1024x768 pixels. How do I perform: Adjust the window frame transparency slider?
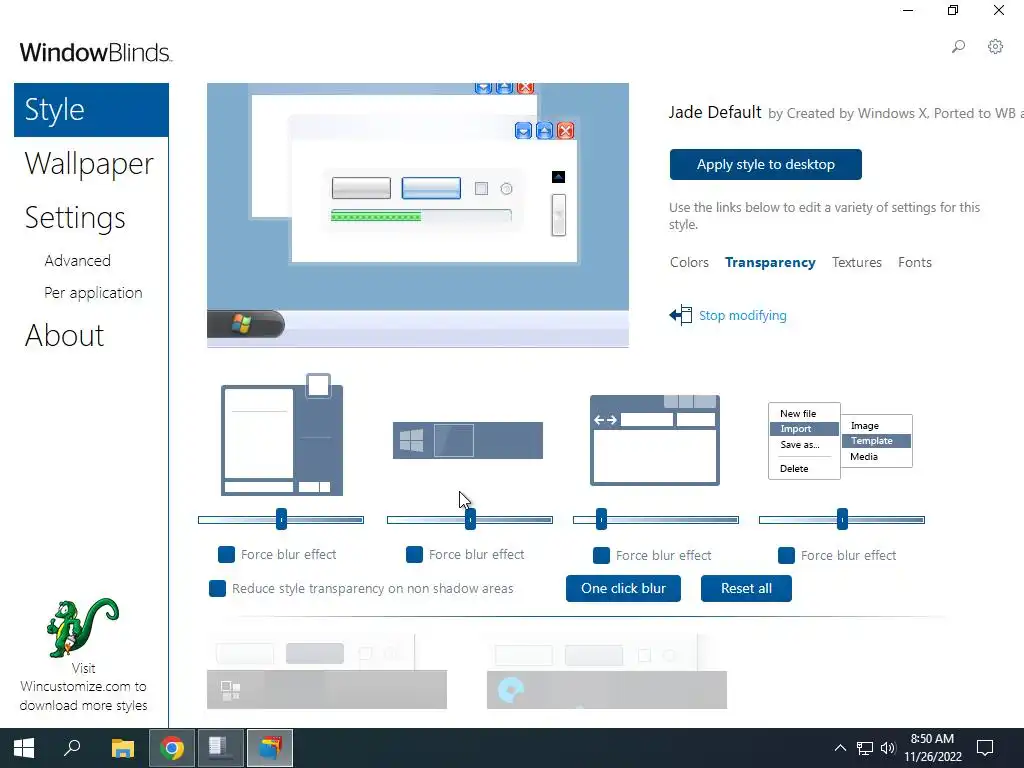[656, 520]
